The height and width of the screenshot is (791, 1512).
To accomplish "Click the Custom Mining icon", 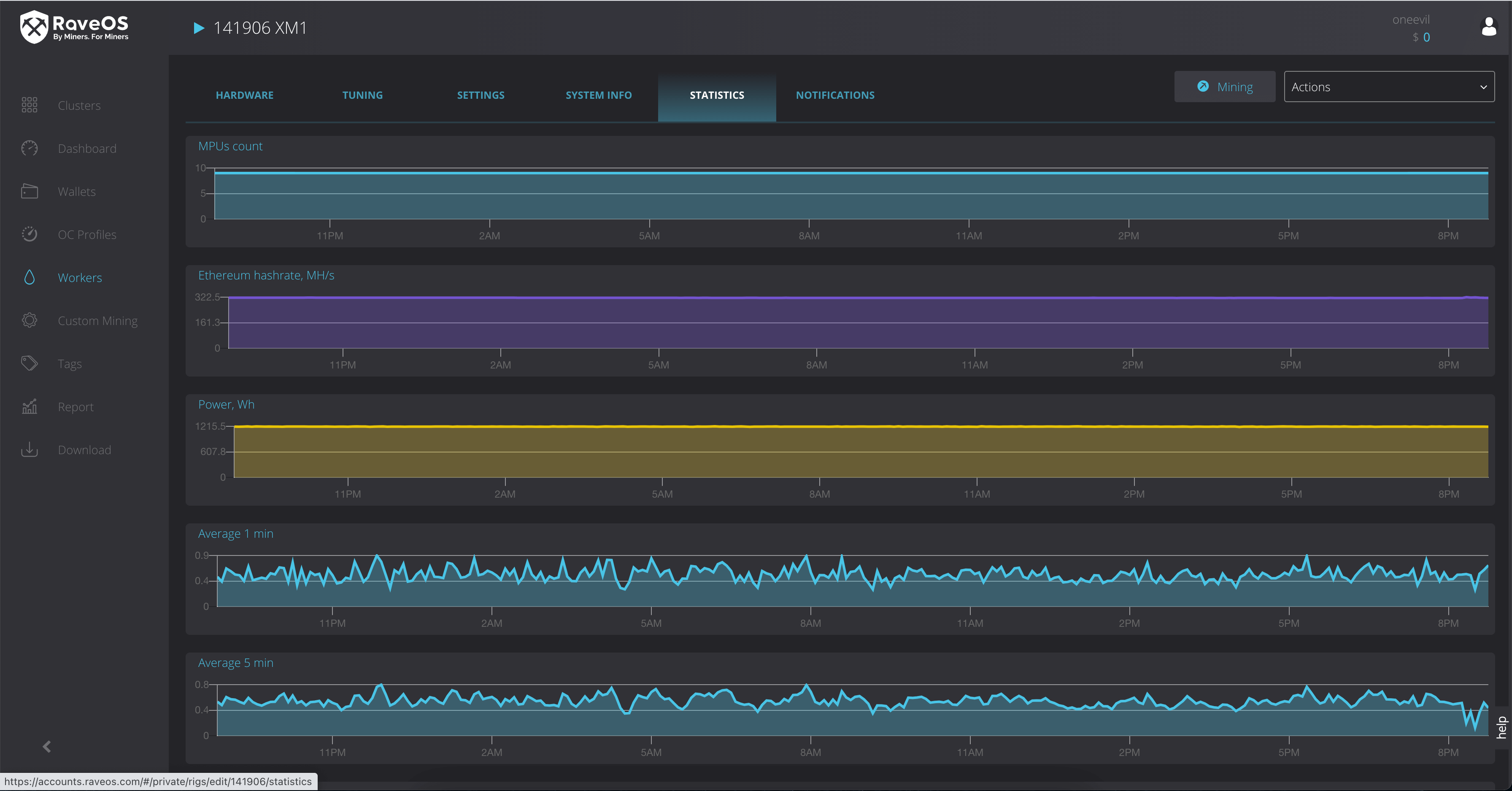I will click(x=29, y=320).
